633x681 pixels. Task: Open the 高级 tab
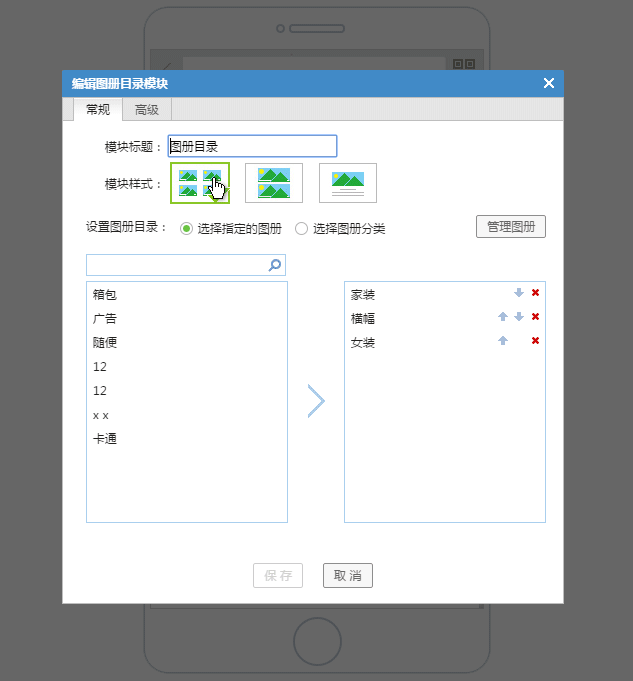(147, 109)
